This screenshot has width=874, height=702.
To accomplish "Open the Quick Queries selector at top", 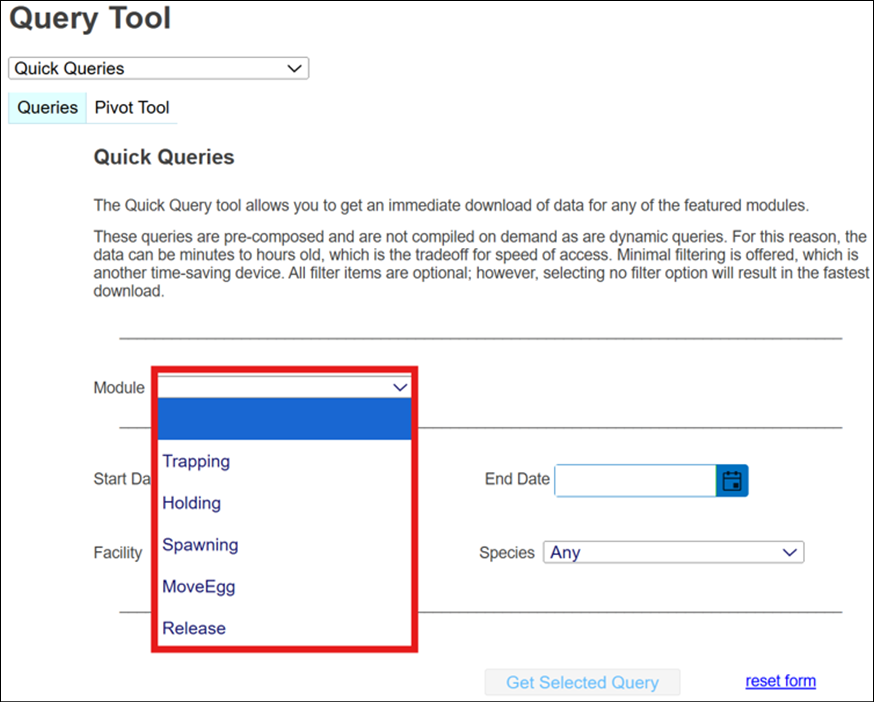I will click(158, 68).
